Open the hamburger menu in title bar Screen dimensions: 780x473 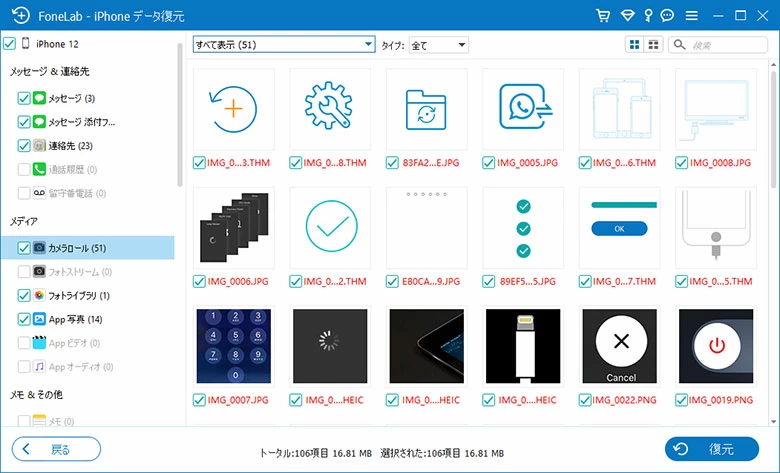(692, 16)
